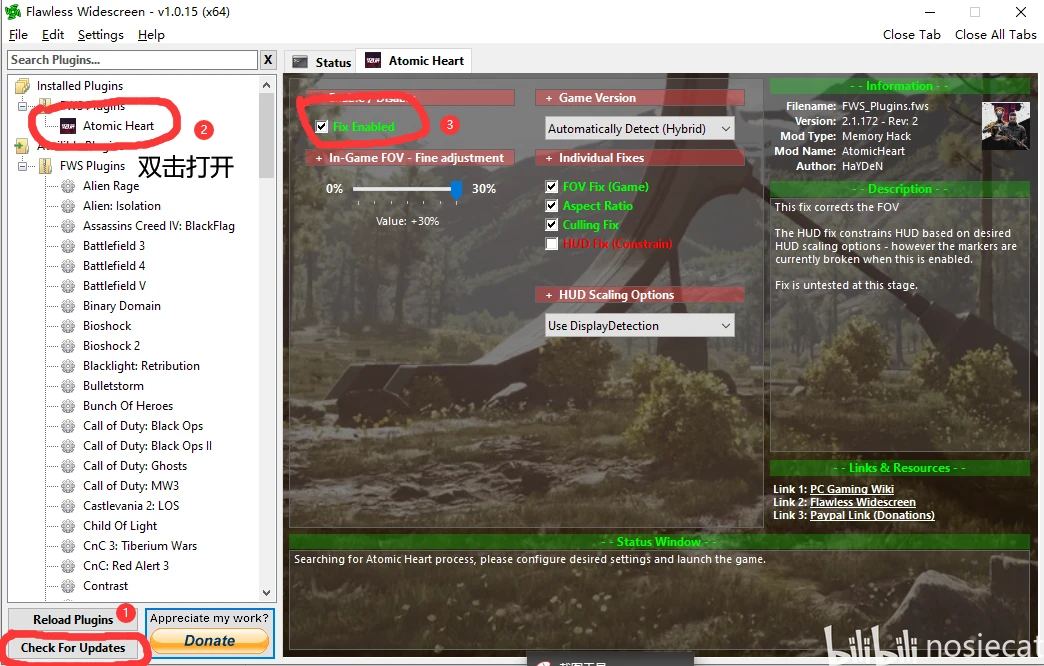Open the HUD Scaling Options dropdown
The image size is (1044, 666).
point(639,326)
